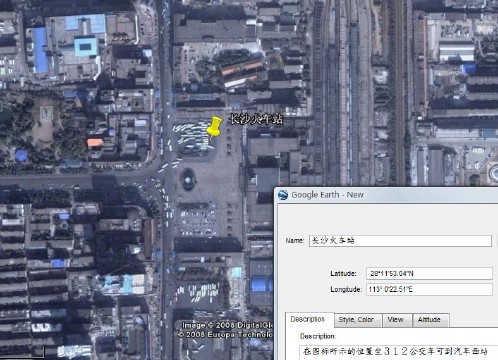Click the Google Earth globe icon in dialog title
Screen dimensions: 498x360
coord(283,195)
